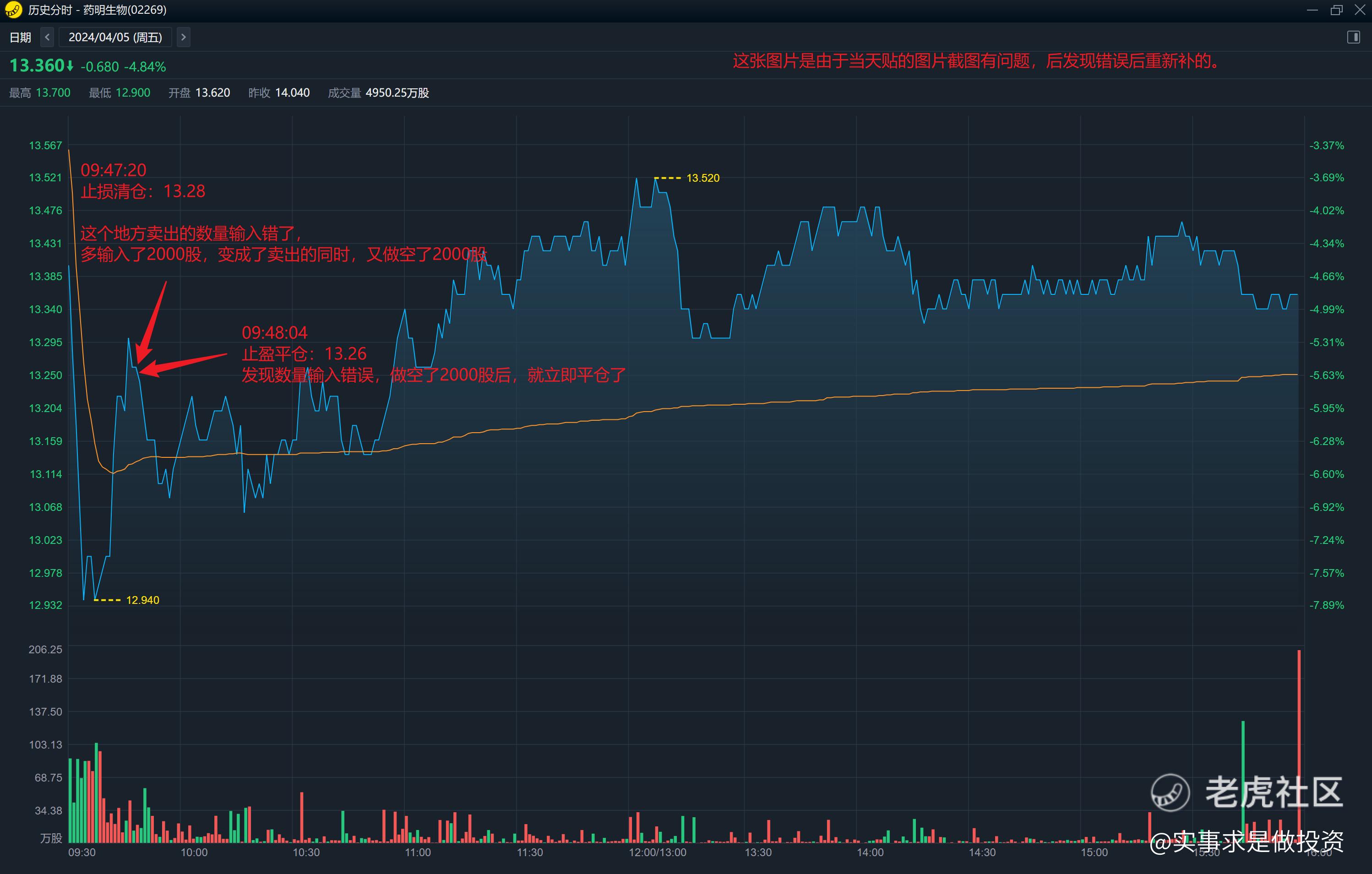Click the 11:00 time axis label

pos(418,852)
